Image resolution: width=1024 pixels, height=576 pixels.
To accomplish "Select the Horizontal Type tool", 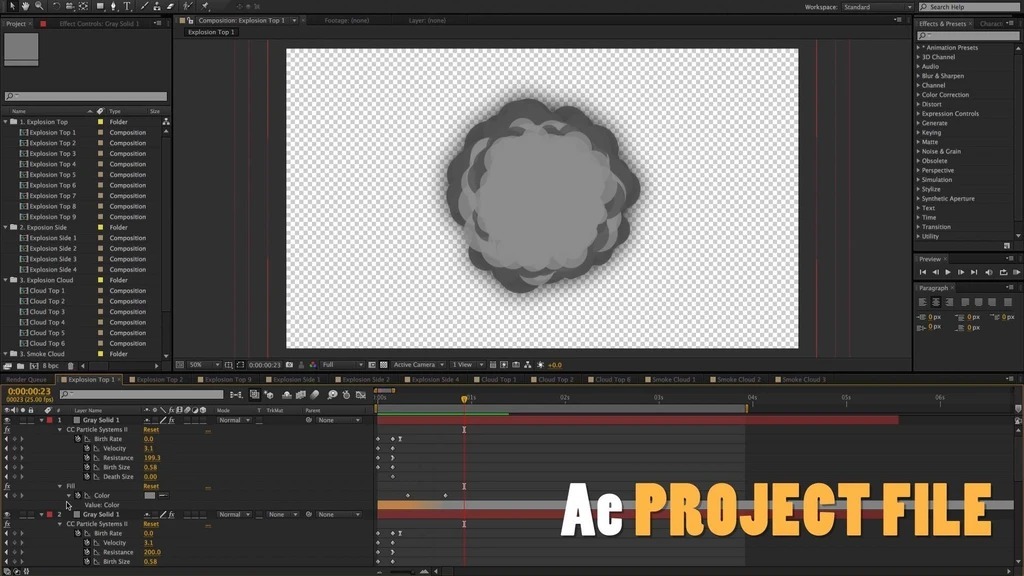I will click(x=127, y=6).
